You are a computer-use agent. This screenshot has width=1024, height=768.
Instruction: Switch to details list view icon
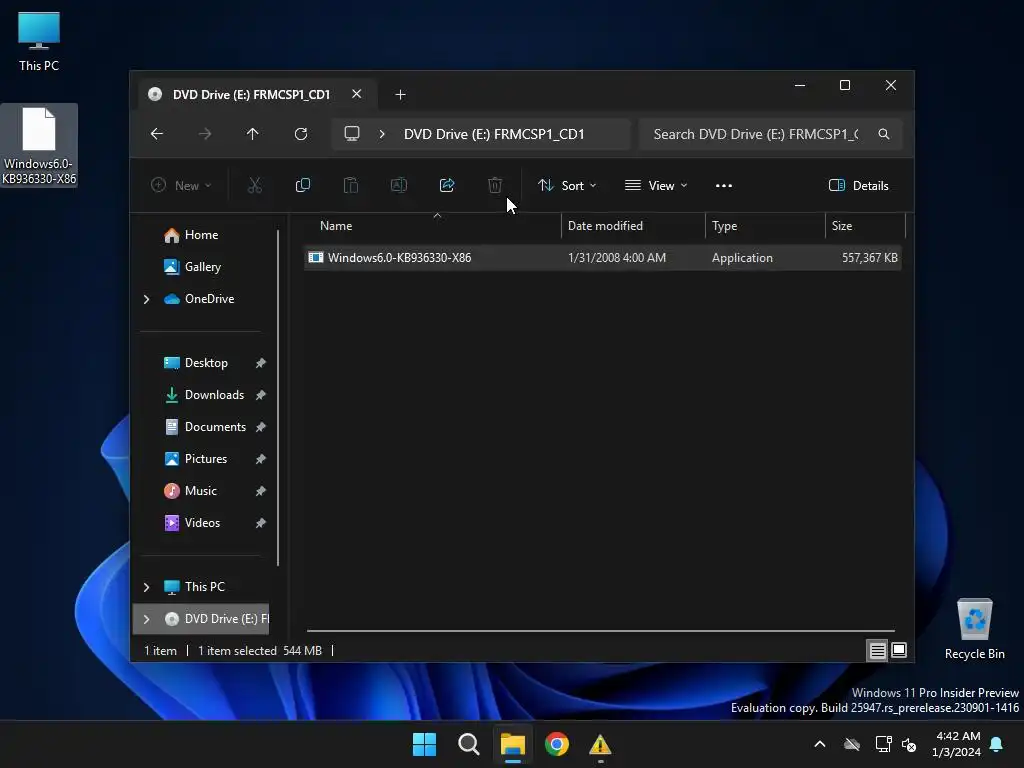point(877,650)
